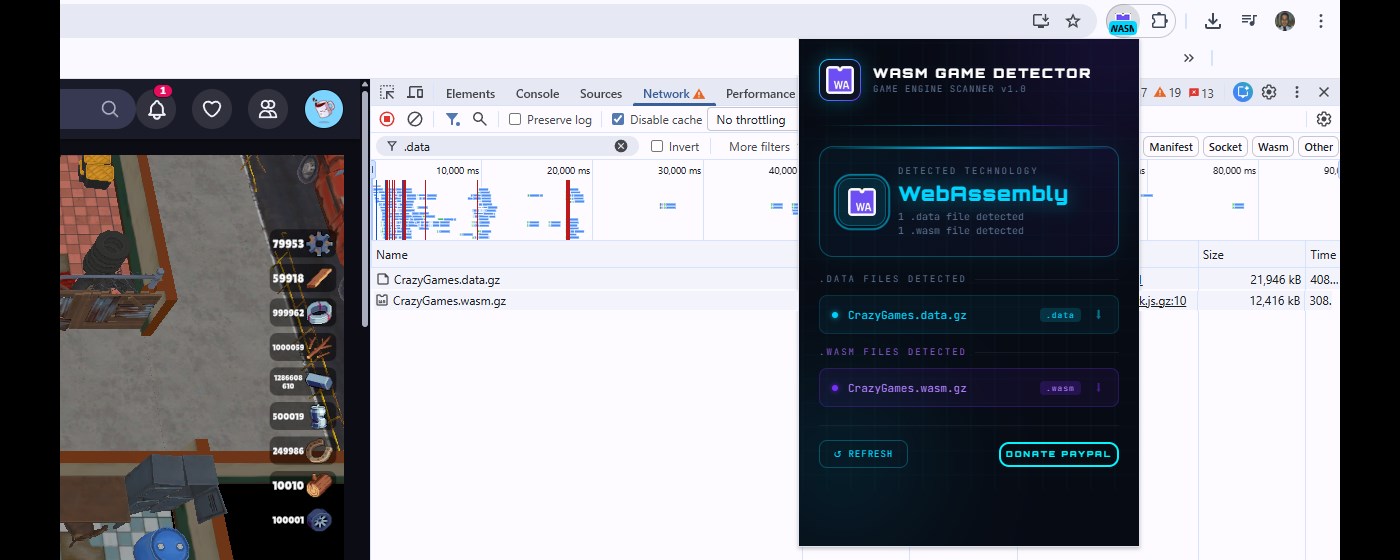This screenshot has height=560, width=1400.
Task: Click inside the .data filter input field
Action: coord(506,146)
